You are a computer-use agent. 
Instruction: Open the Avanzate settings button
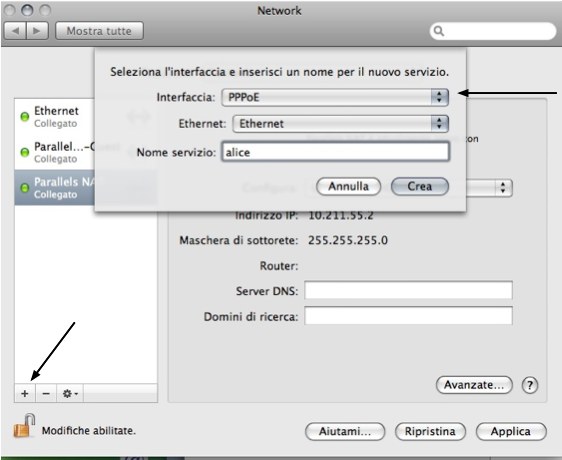474,385
